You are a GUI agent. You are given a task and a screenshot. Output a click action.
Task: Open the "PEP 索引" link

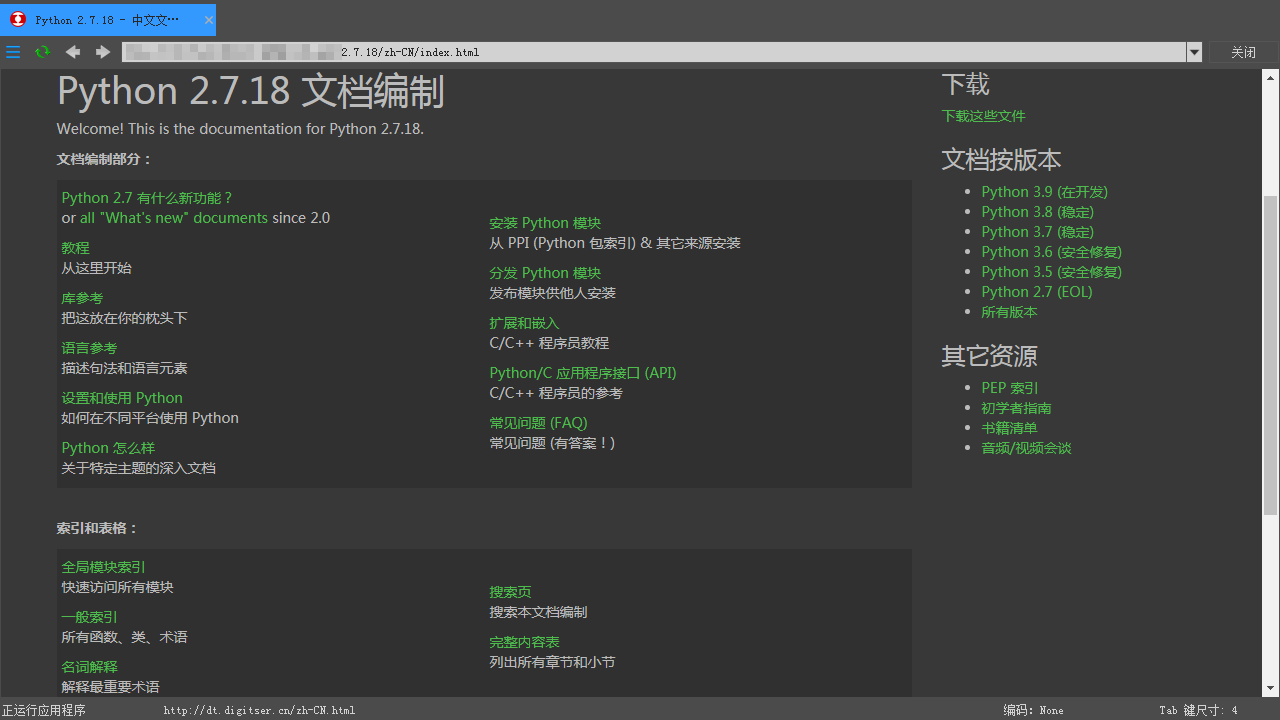(1009, 387)
